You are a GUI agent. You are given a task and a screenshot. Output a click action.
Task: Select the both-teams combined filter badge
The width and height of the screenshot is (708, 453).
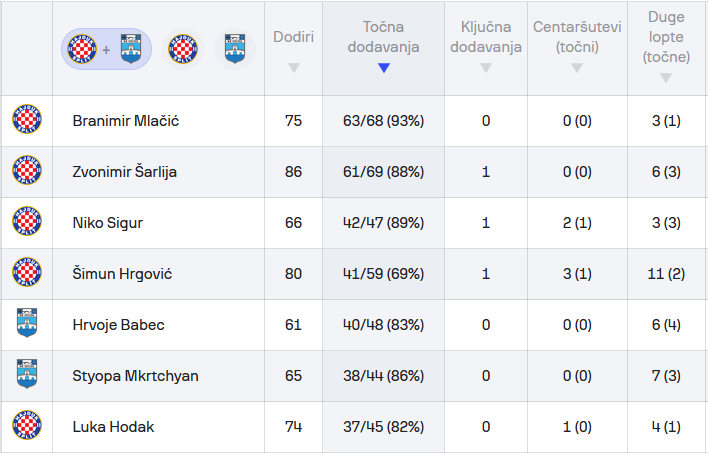(x=106, y=48)
